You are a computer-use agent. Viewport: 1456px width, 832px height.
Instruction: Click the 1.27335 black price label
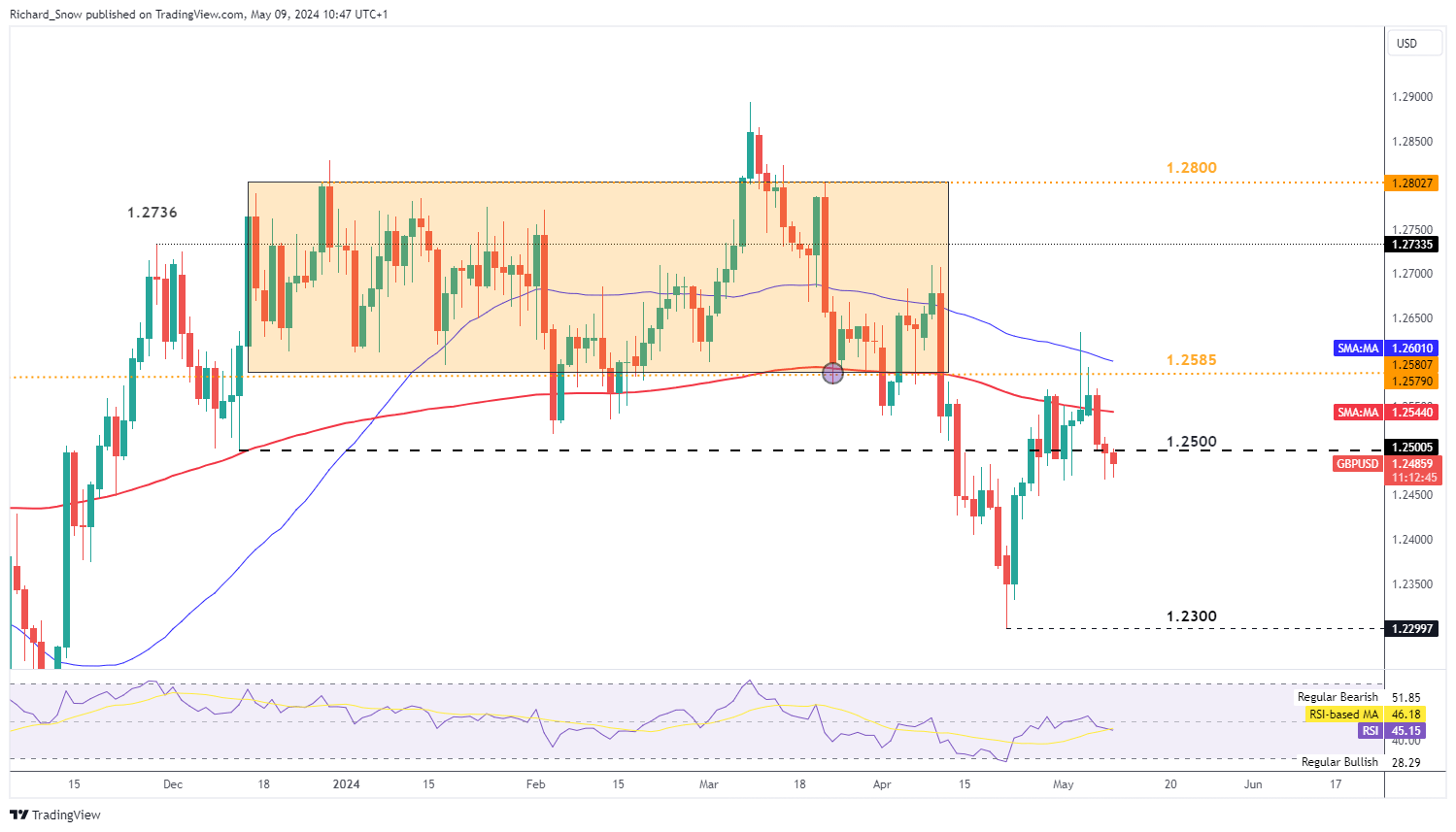[x=1412, y=245]
